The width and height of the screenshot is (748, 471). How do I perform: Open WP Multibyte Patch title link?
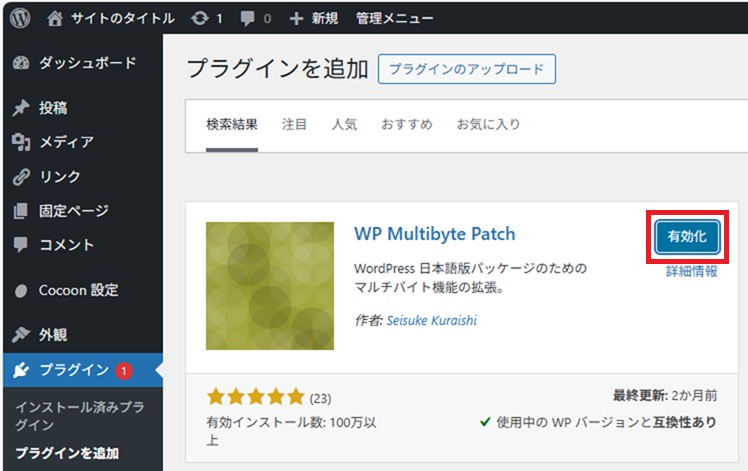click(435, 234)
